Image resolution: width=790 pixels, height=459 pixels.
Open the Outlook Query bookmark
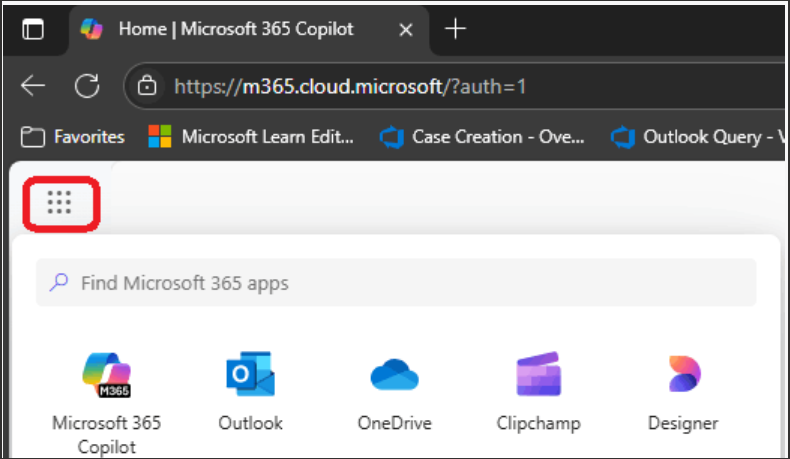[698, 137]
